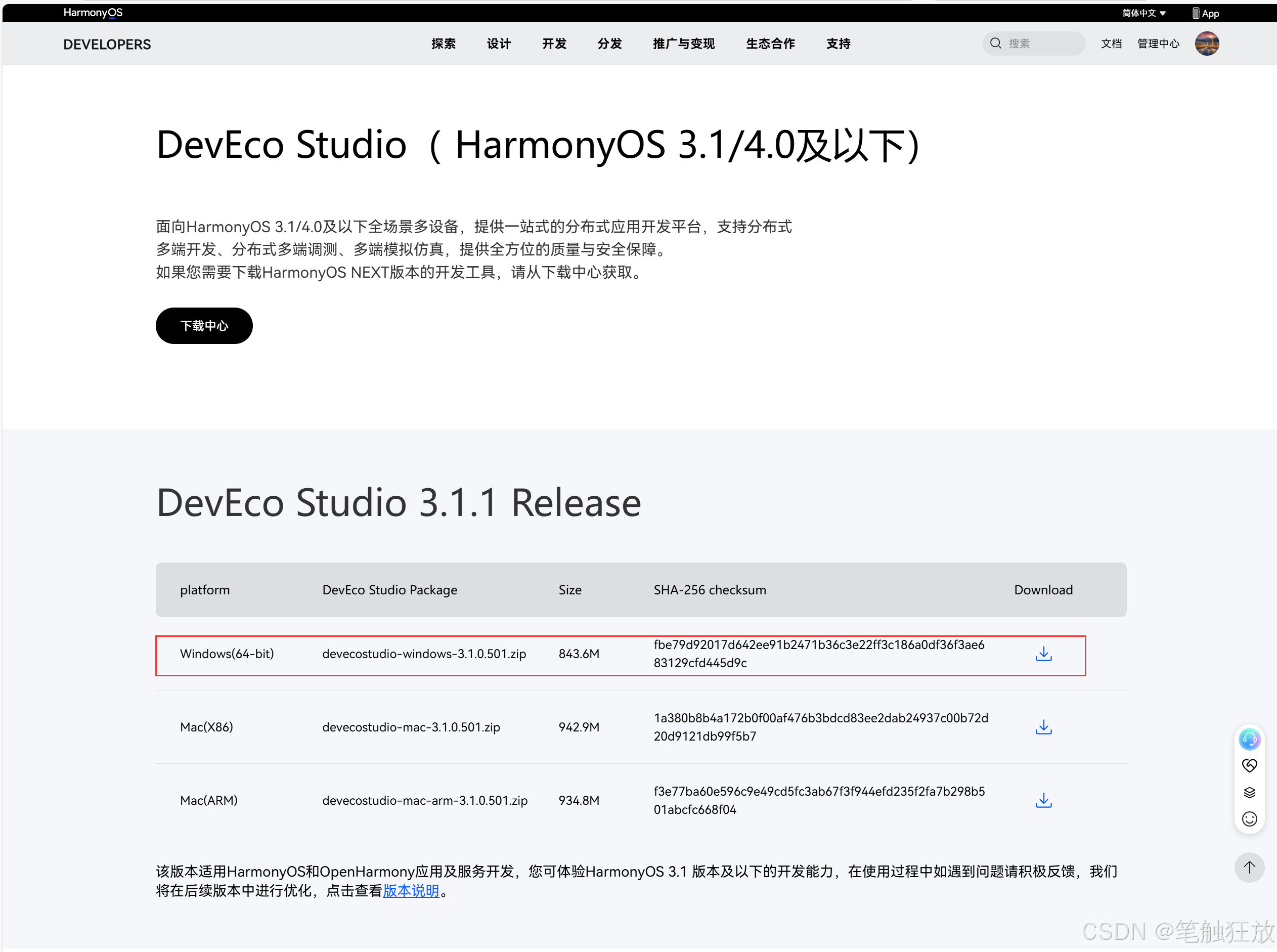Open the 管理中心 link
Screen dimensions: 1277x952
(x=1158, y=44)
